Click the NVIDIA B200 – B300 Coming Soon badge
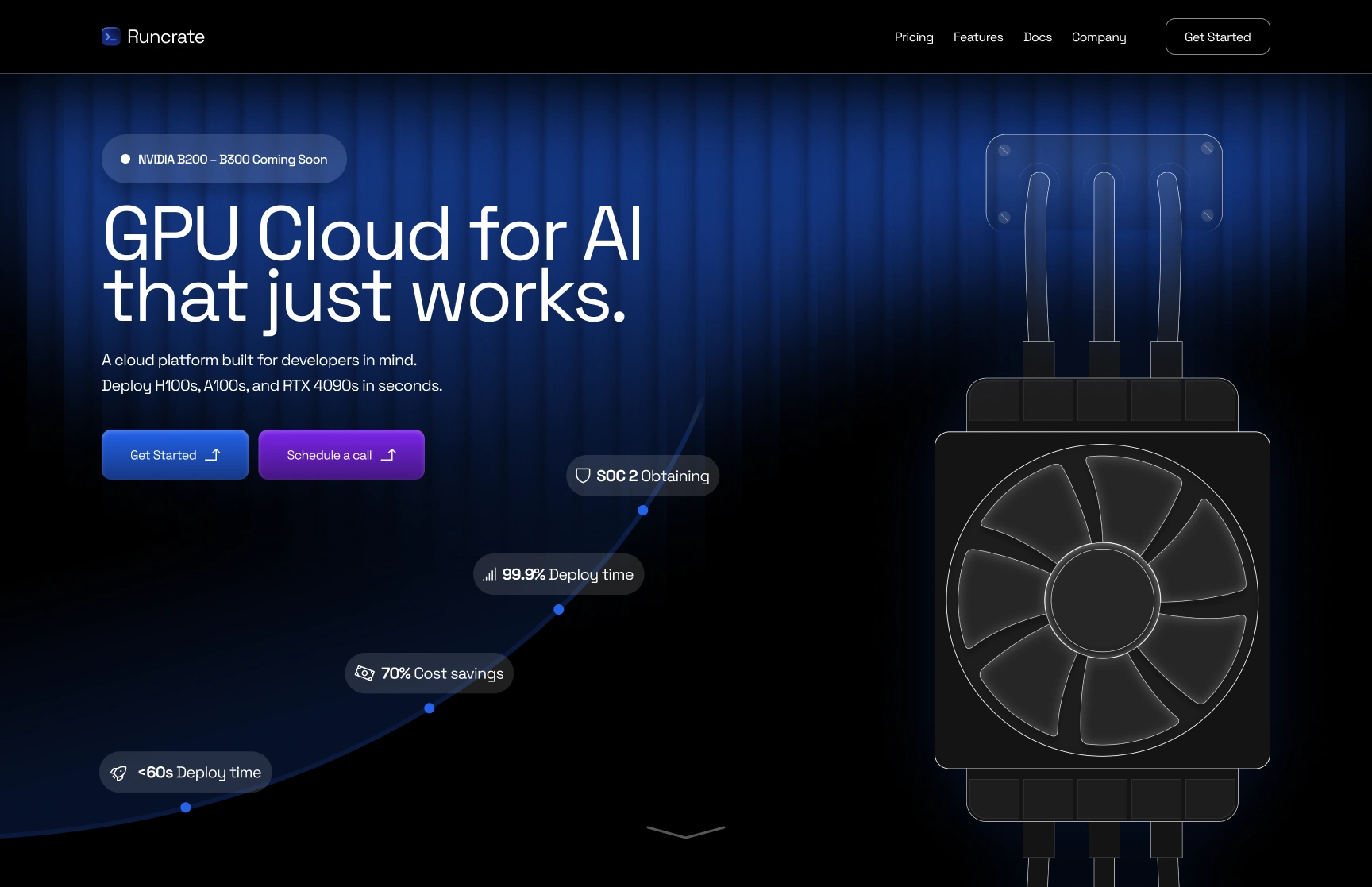The height and width of the screenshot is (887, 1372). click(x=224, y=159)
